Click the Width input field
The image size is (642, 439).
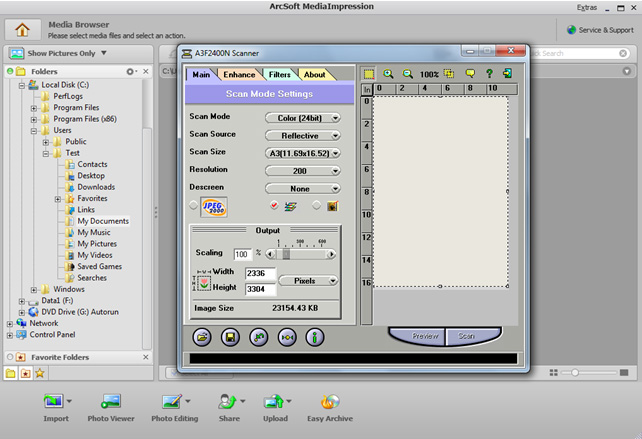tap(260, 273)
